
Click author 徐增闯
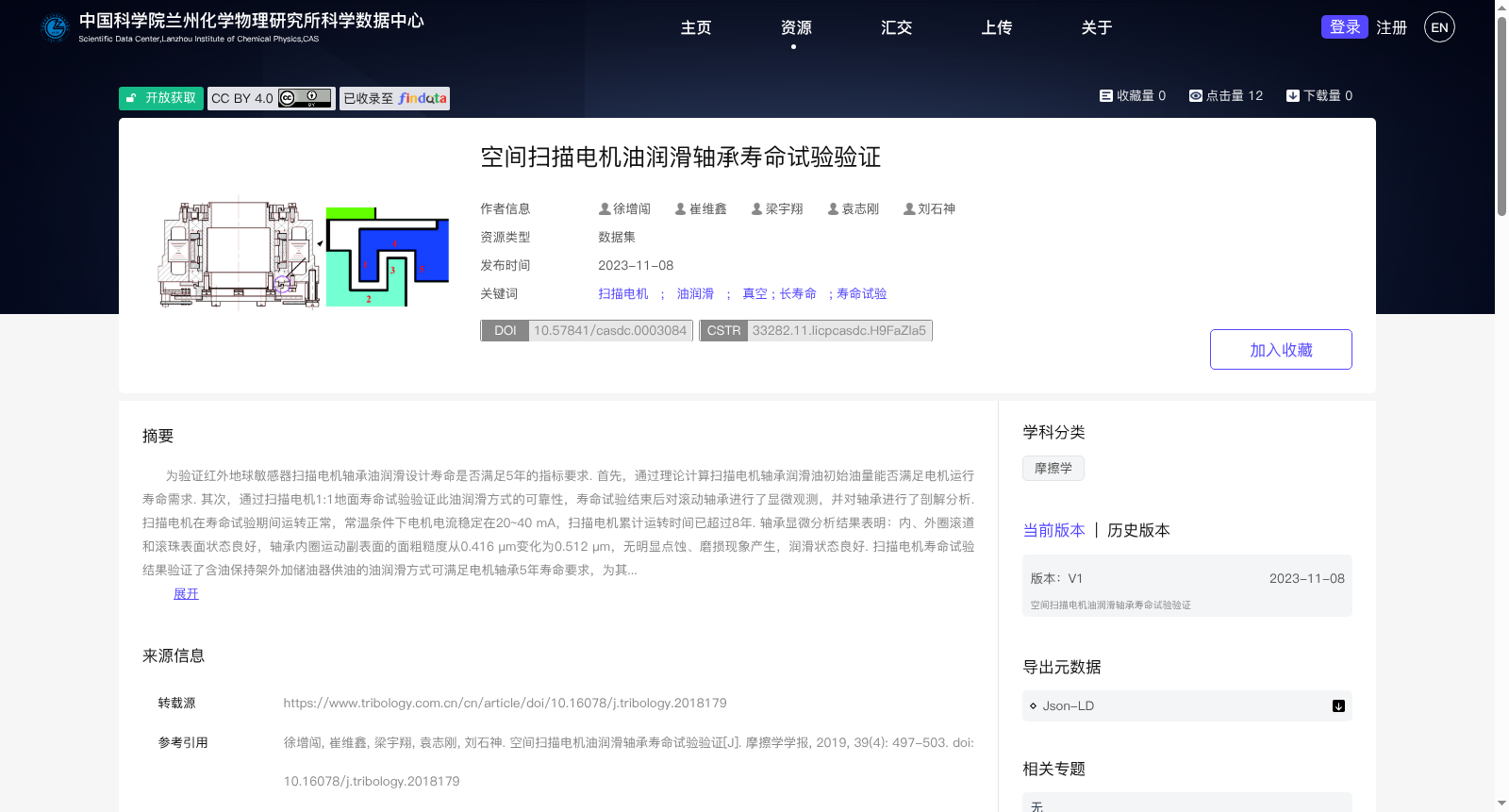624,209
